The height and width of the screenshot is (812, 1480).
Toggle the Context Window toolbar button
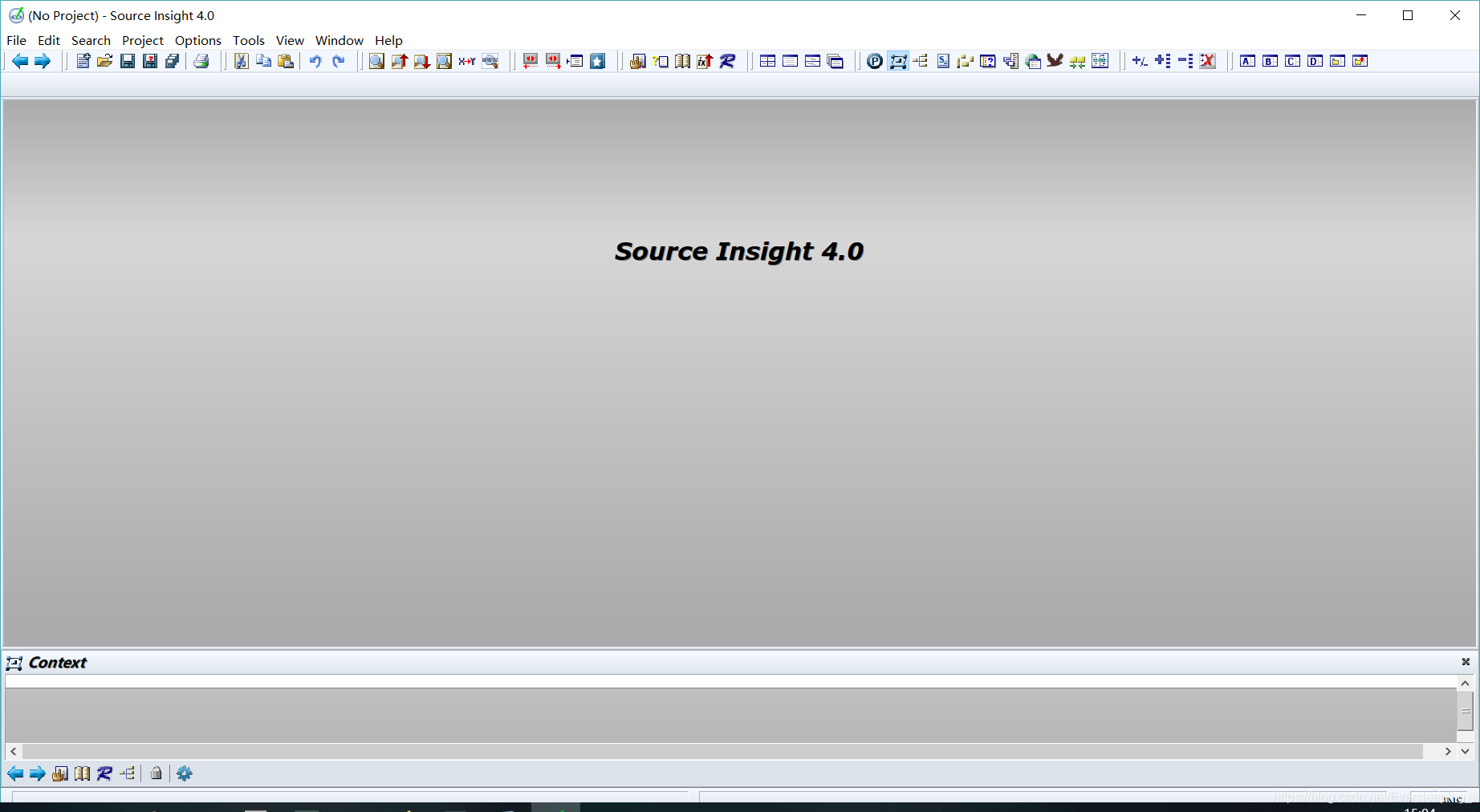pyautogui.click(x=898, y=61)
